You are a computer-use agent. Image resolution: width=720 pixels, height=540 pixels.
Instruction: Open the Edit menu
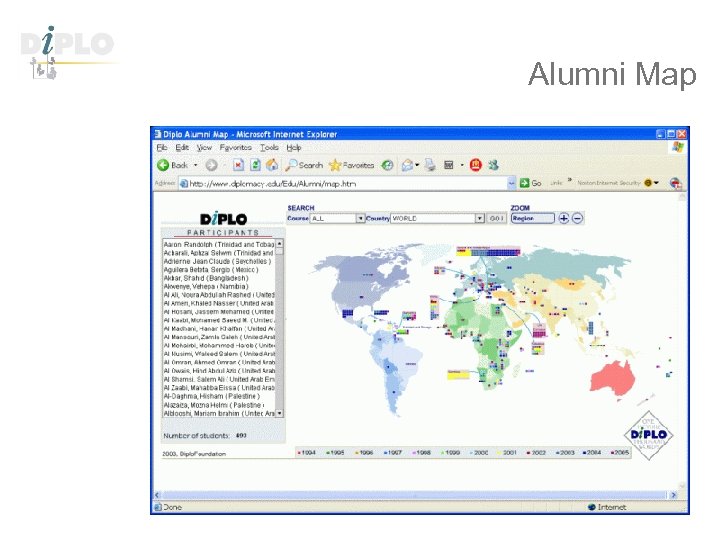(182, 147)
